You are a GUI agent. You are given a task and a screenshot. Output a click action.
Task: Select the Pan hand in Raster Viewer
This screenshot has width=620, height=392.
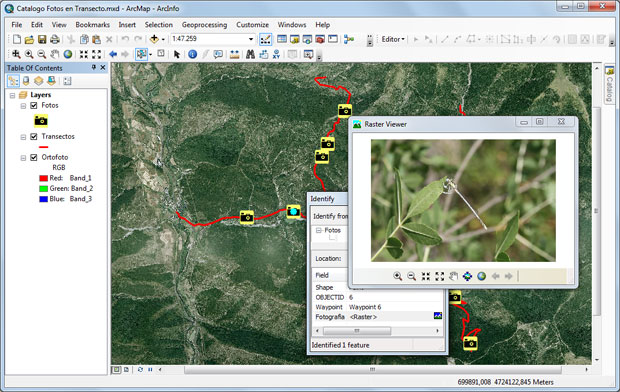(x=453, y=276)
